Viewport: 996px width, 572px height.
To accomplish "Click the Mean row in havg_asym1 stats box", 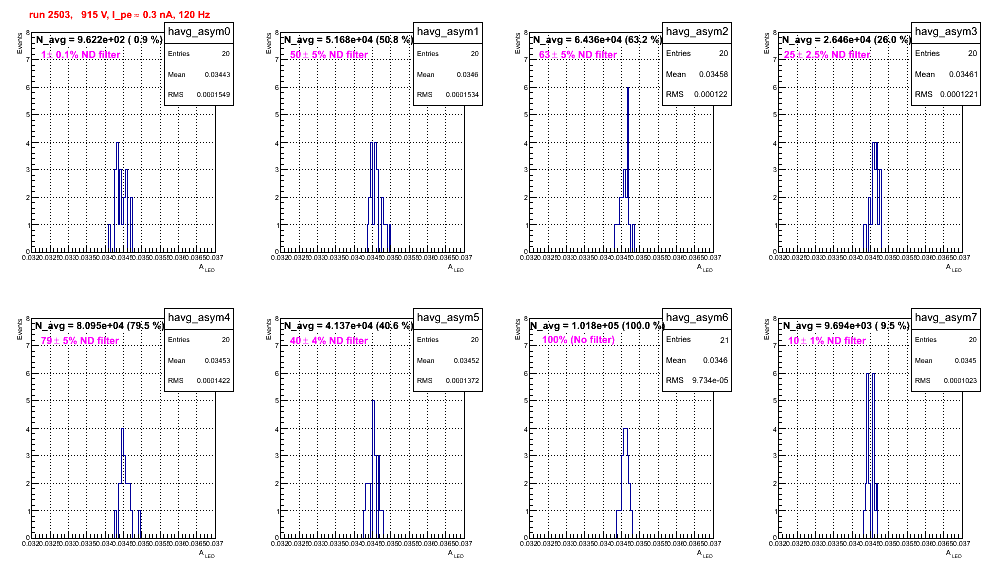I will [448, 74].
